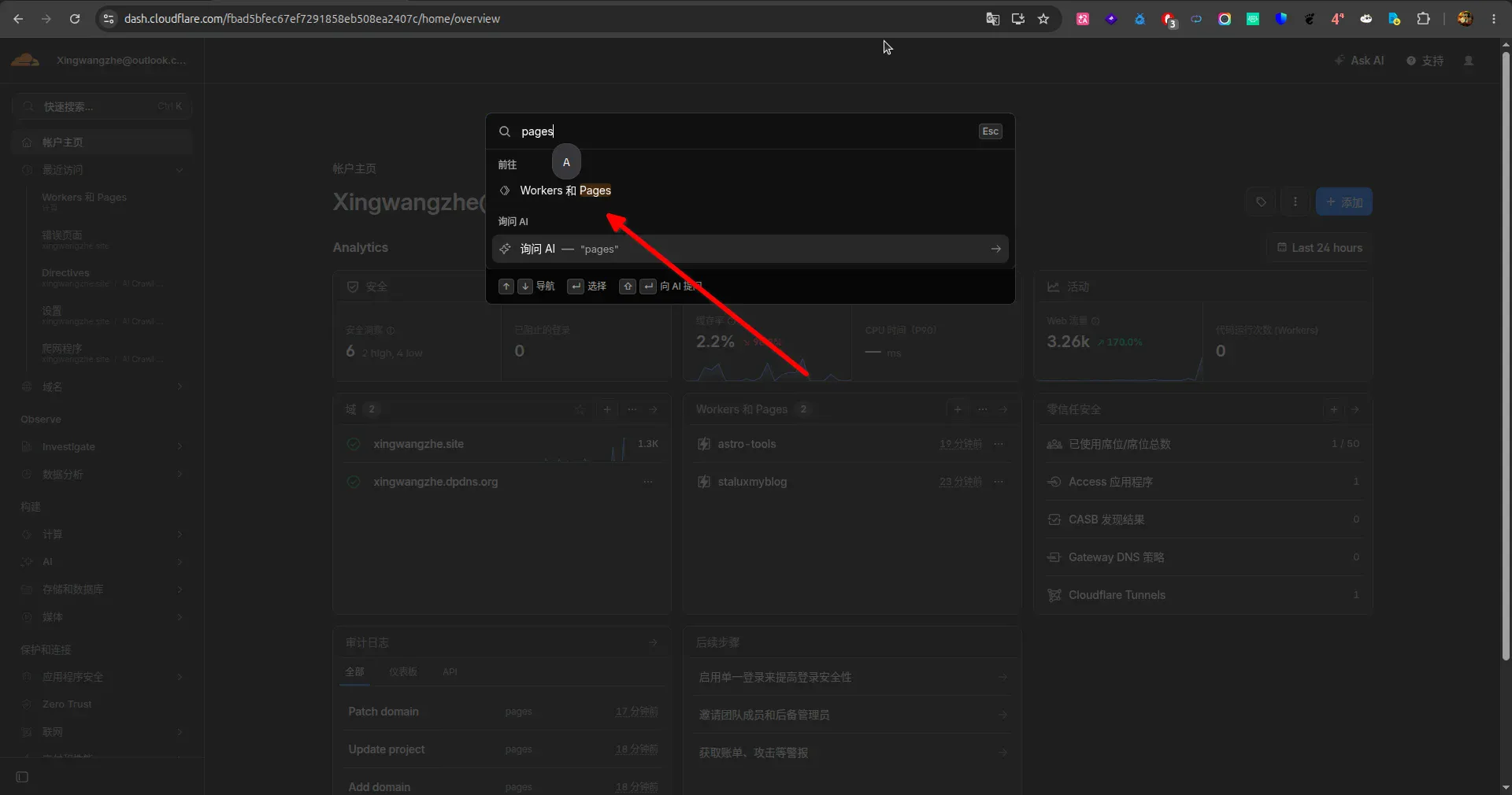
Task: Click the page vertical scrollbar
Action: [x=1506, y=354]
